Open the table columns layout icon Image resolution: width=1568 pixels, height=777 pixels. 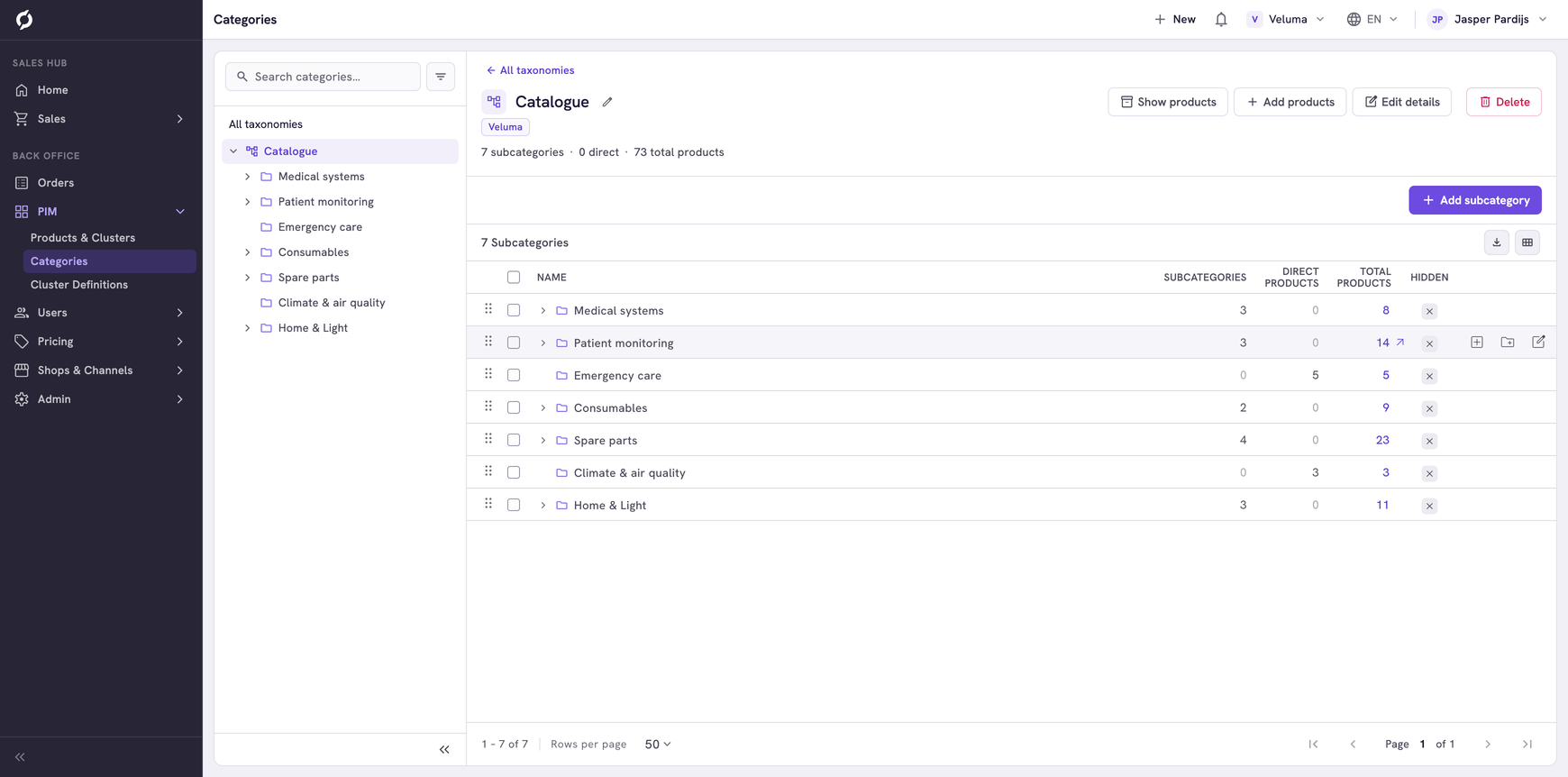tap(1527, 242)
